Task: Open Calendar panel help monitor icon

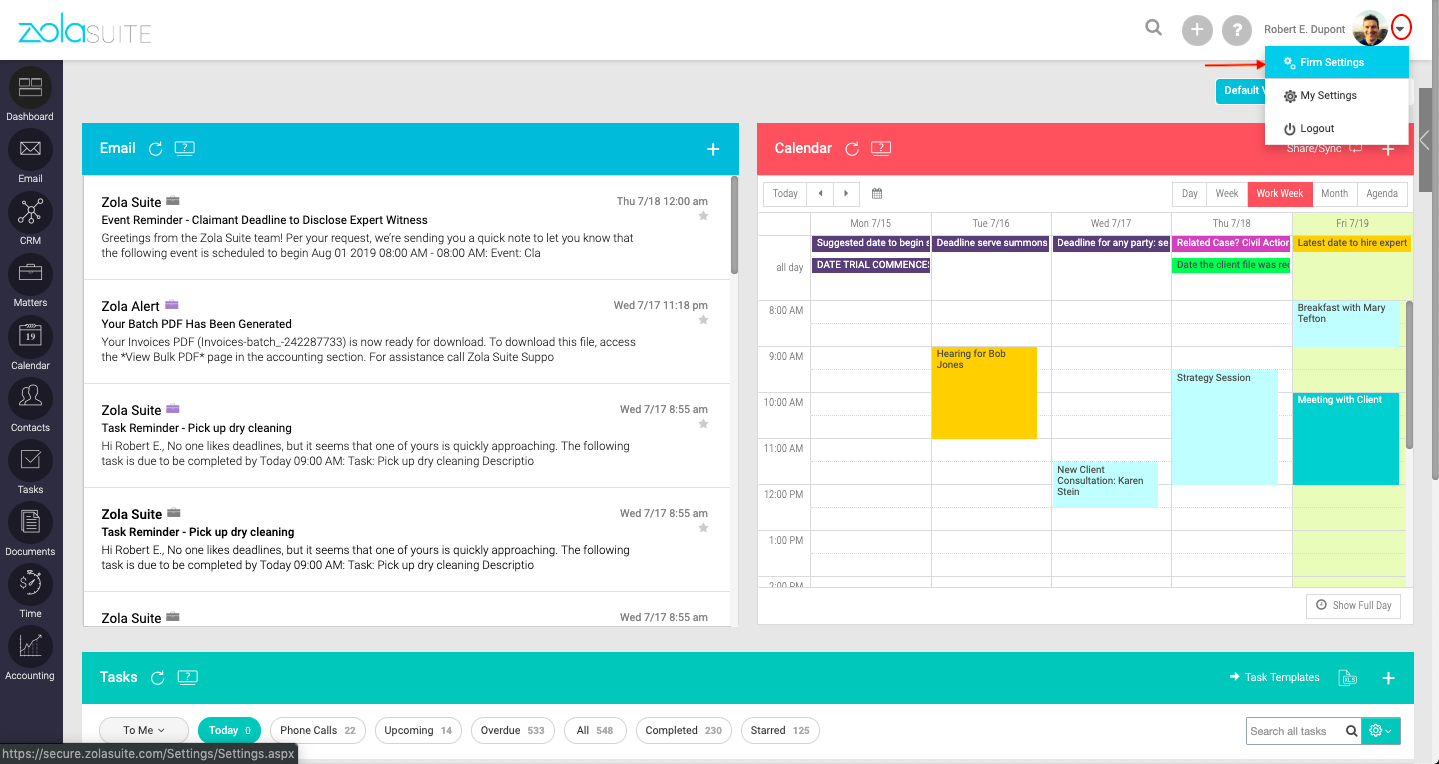Action: [x=881, y=149]
